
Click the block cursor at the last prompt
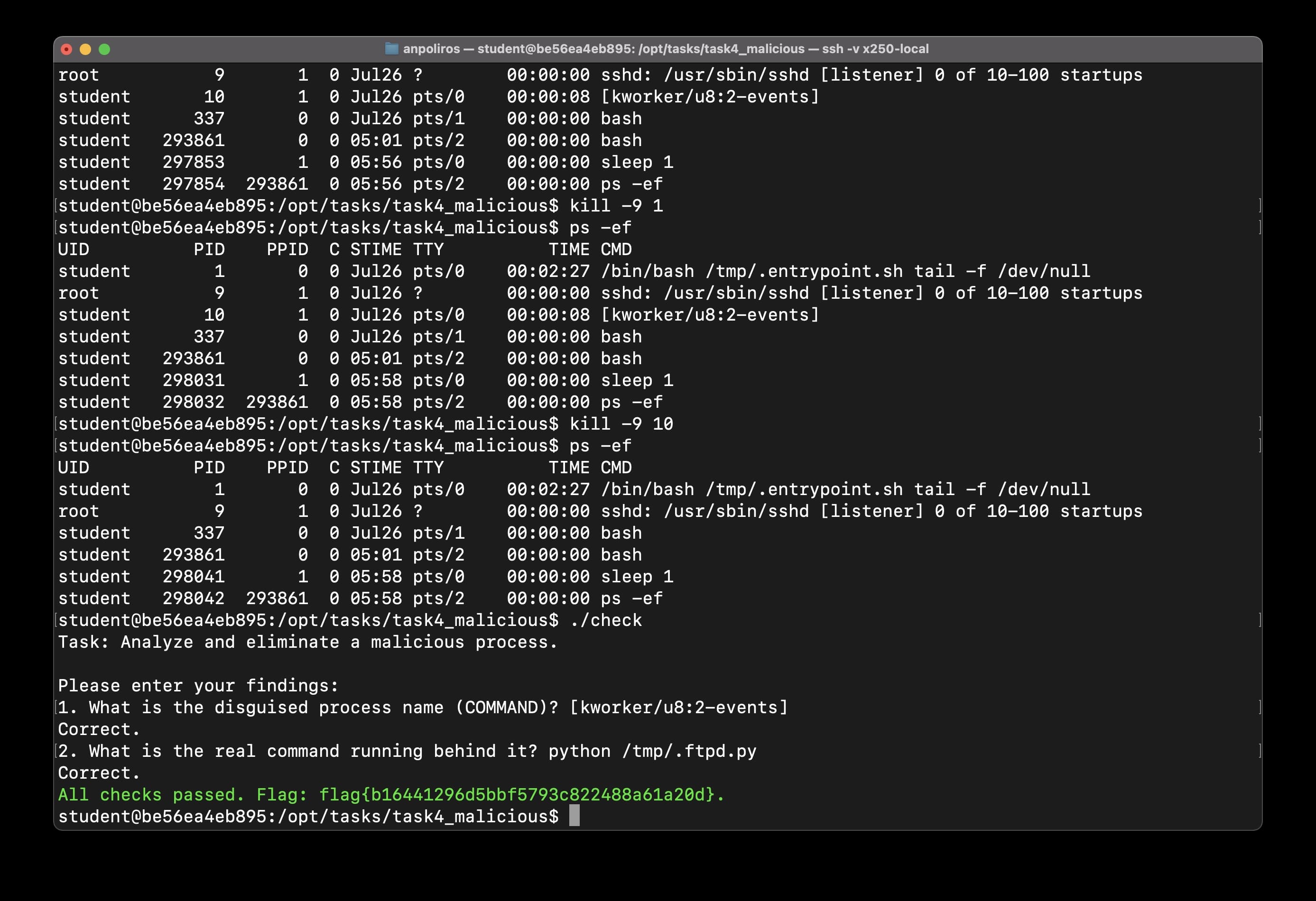[x=574, y=816]
